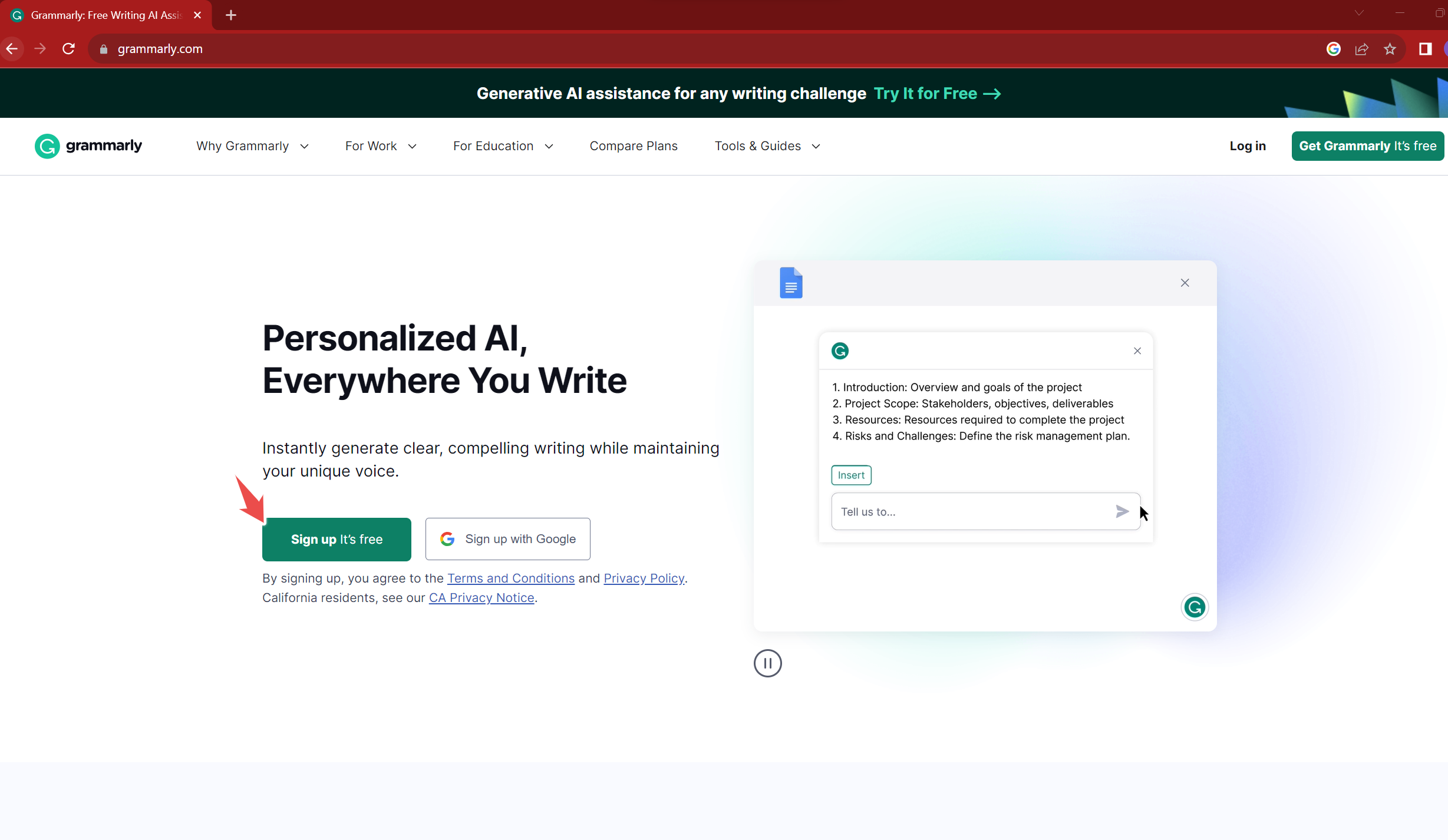
Task: Click the send arrow in prompt box
Action: tap(1122, 511)
